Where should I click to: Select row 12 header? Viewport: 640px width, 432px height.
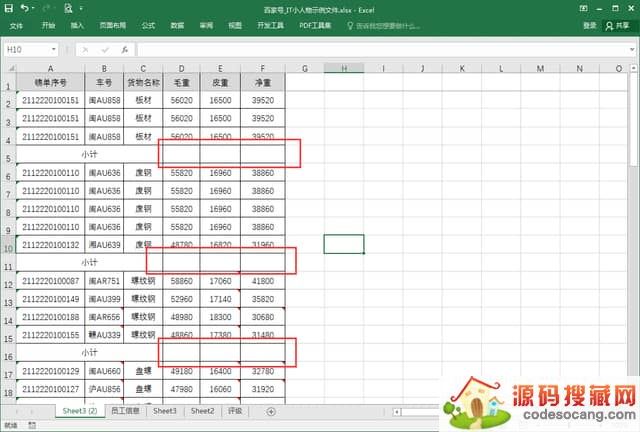8,281
